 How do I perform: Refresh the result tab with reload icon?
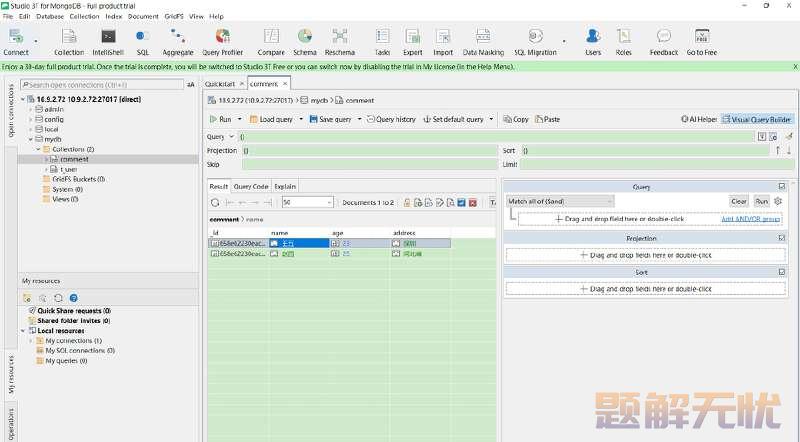215,203
